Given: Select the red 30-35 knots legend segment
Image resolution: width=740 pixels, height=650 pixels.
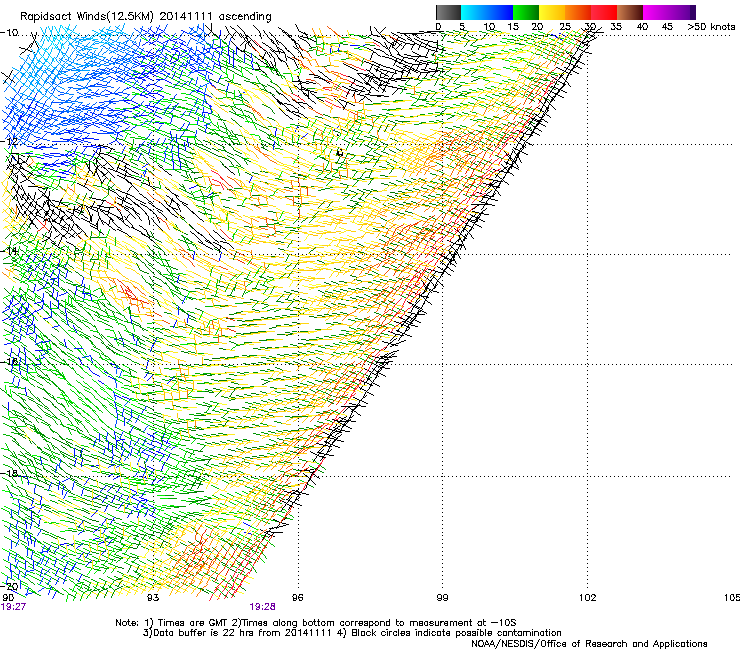Looking at the screenshot, I should click(604, 12).
